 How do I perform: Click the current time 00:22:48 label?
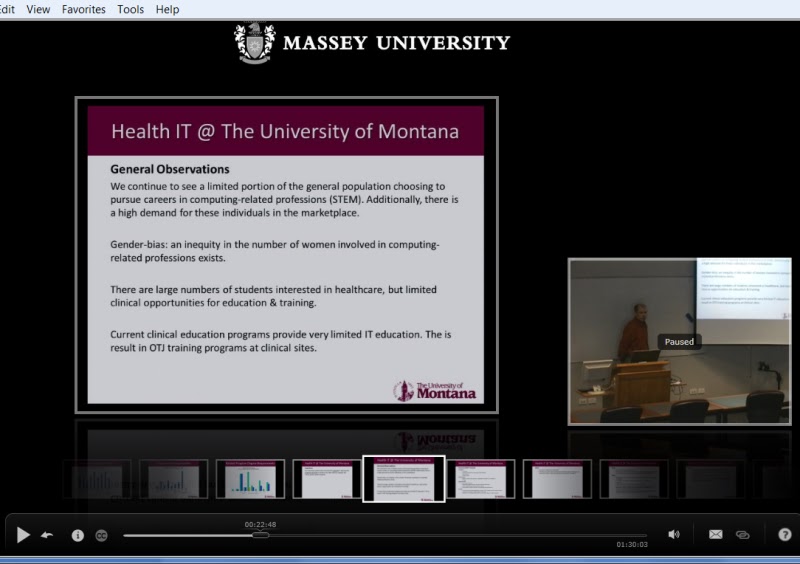260,524
